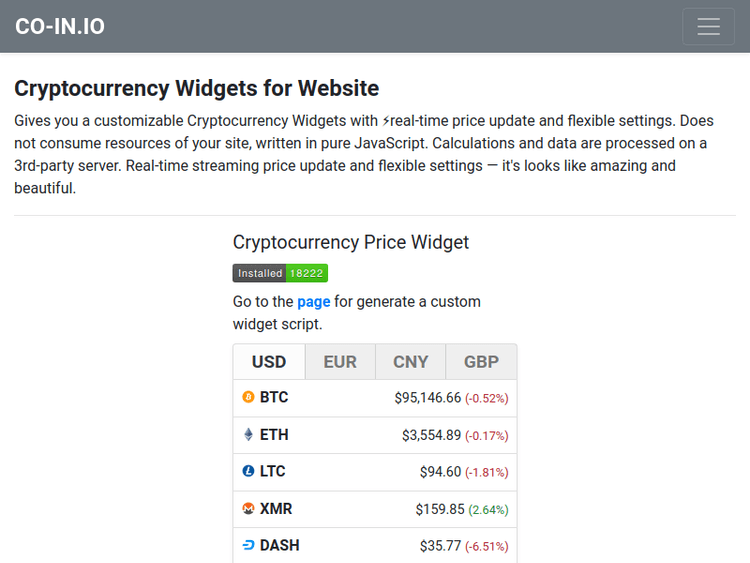Go to CO-IN.IO home logo
The height and width of the screenshot is (563, 750).
click(x=60, y=27)
